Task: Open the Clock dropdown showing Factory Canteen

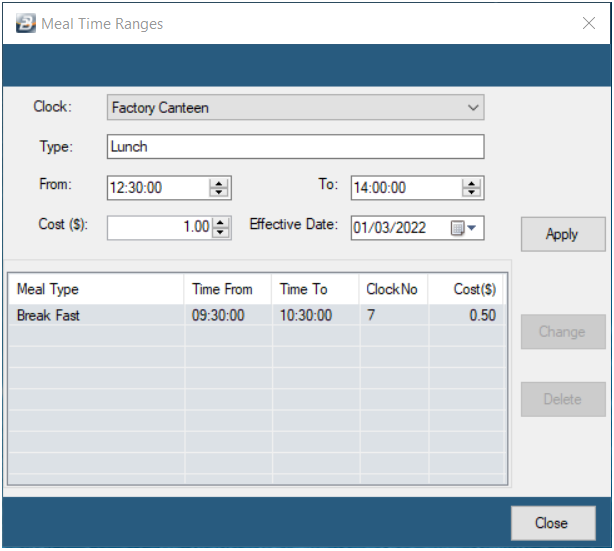Action: coord(295,107)
